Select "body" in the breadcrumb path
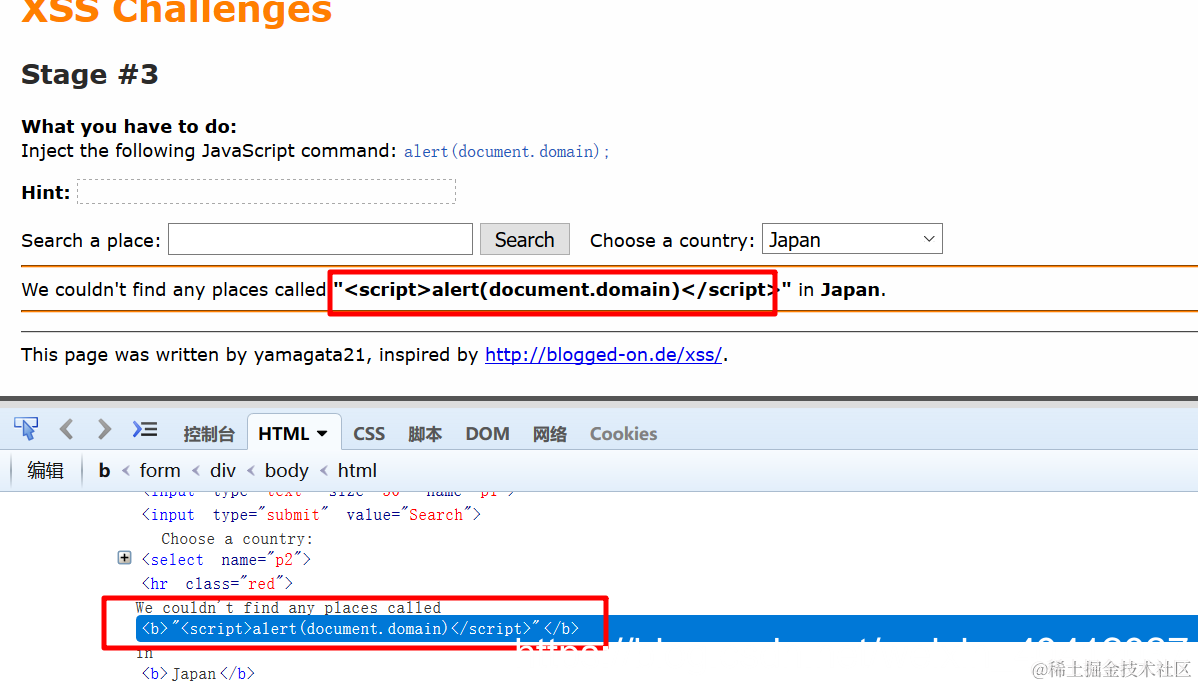Viewport: 1198px width, 686px height. point(287,470)
